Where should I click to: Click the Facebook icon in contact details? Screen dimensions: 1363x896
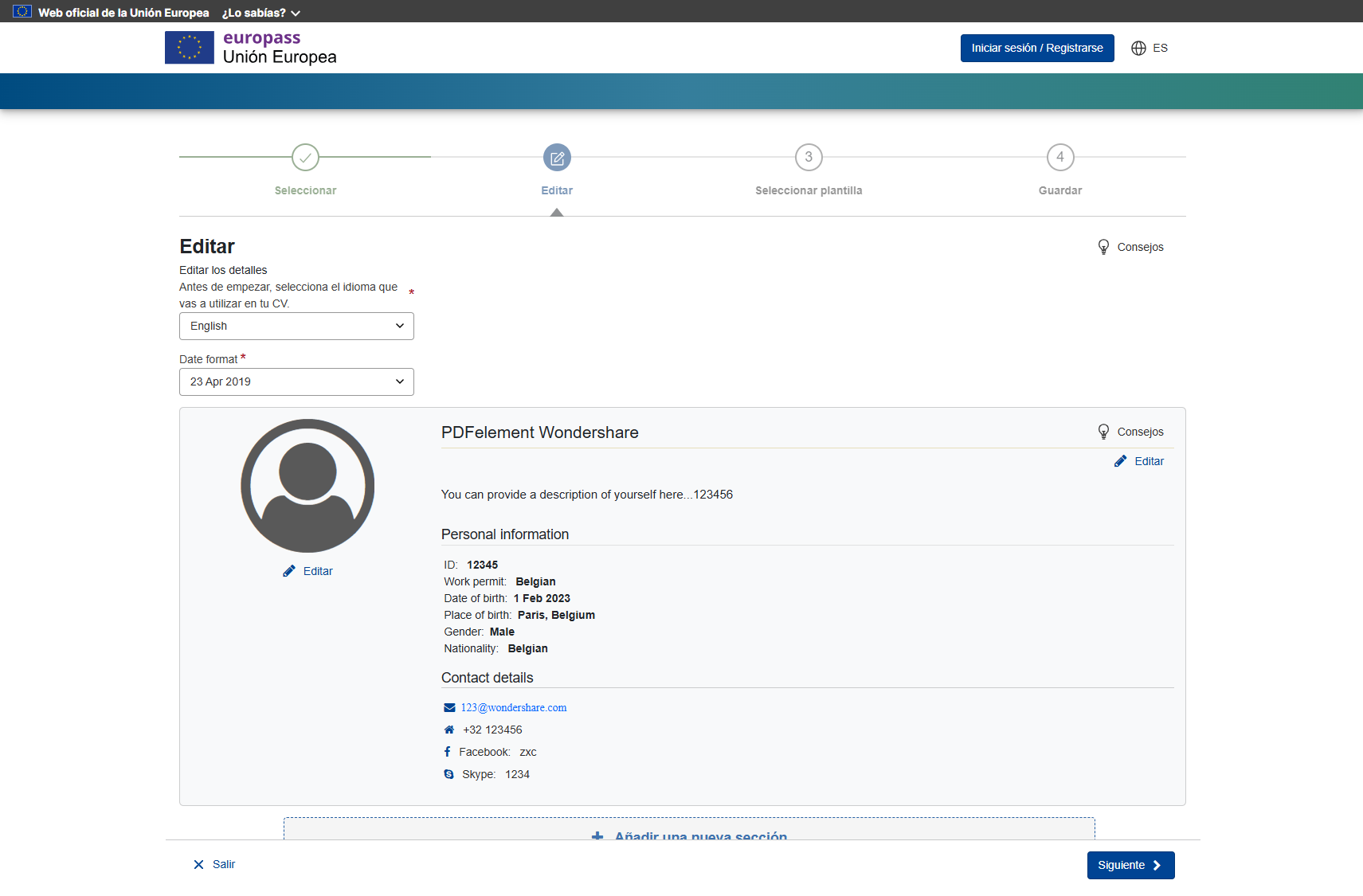coord(447,752)
